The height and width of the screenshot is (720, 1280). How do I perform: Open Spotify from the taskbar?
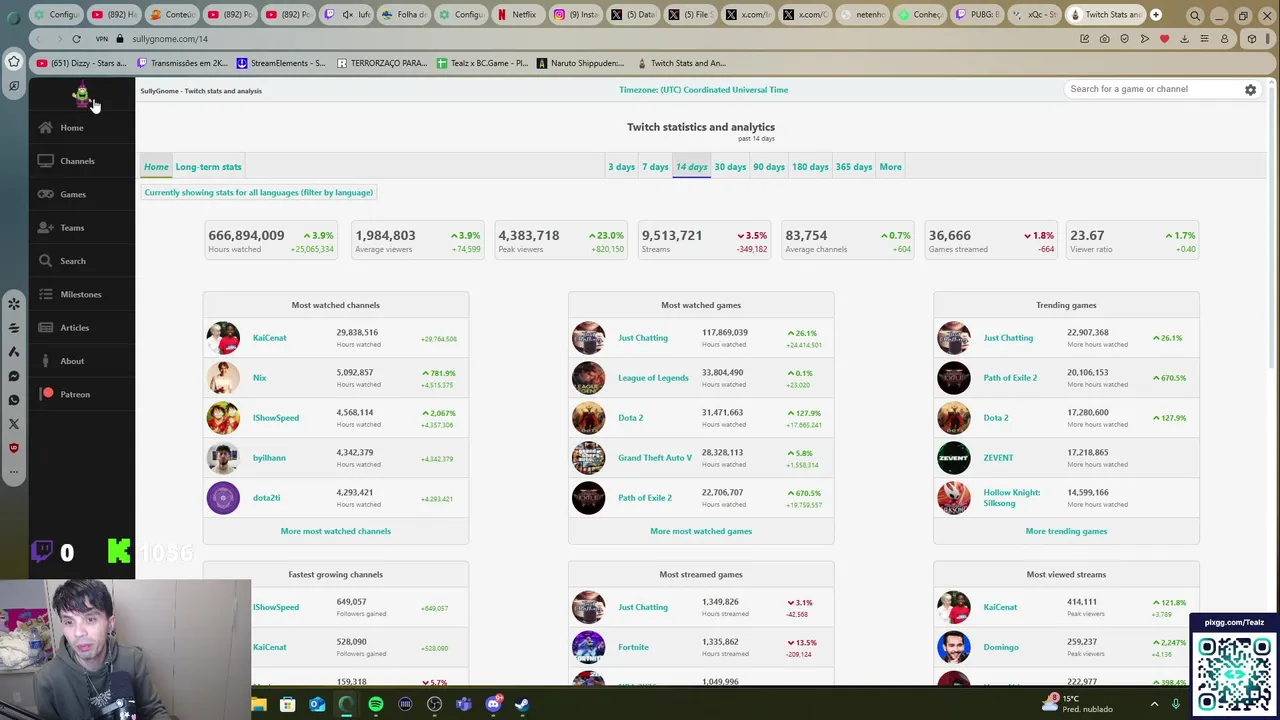point(376,704)
